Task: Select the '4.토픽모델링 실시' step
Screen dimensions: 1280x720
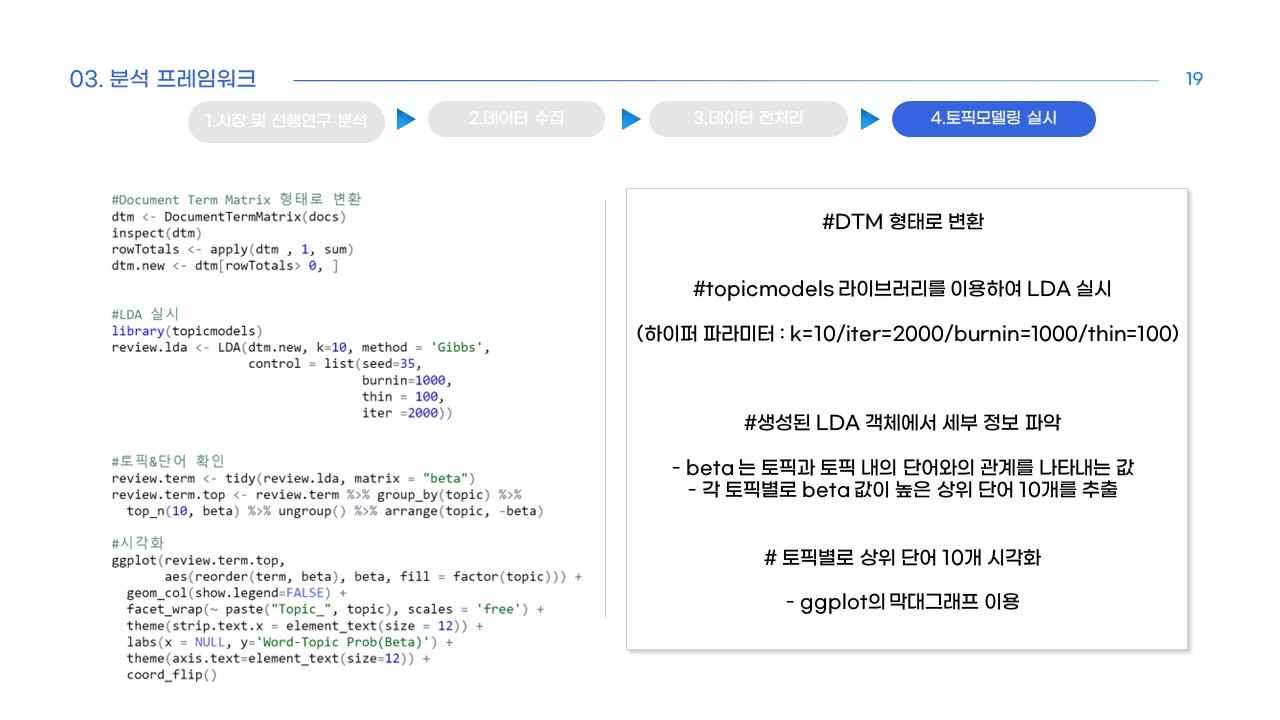Action: 993,118
